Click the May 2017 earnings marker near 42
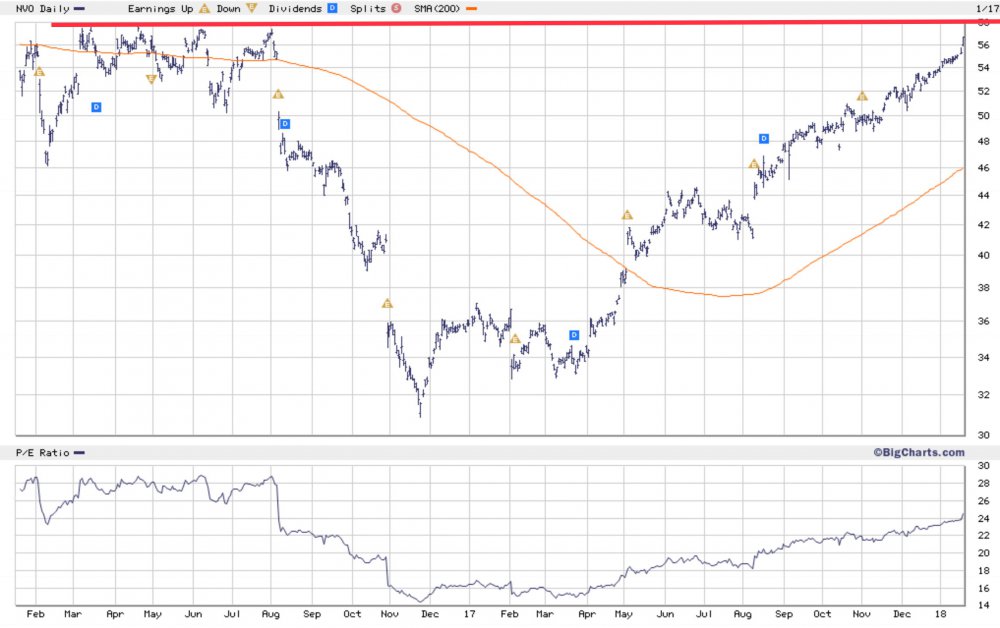The image size is (1000, 628). click(x=627, y=215)
